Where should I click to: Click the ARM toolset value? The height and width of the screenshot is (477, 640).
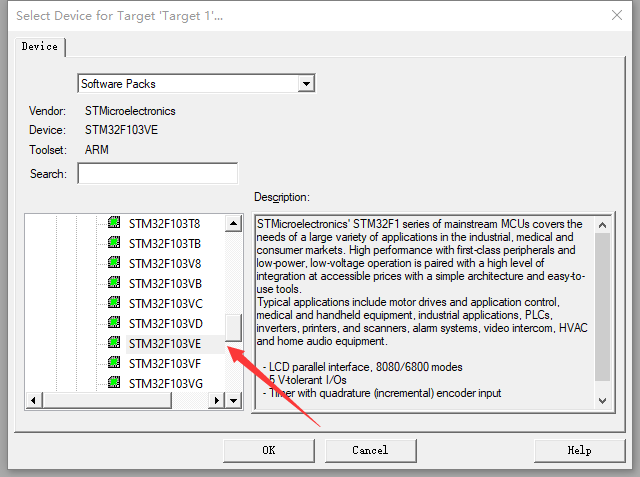click(x=97, y=150)
